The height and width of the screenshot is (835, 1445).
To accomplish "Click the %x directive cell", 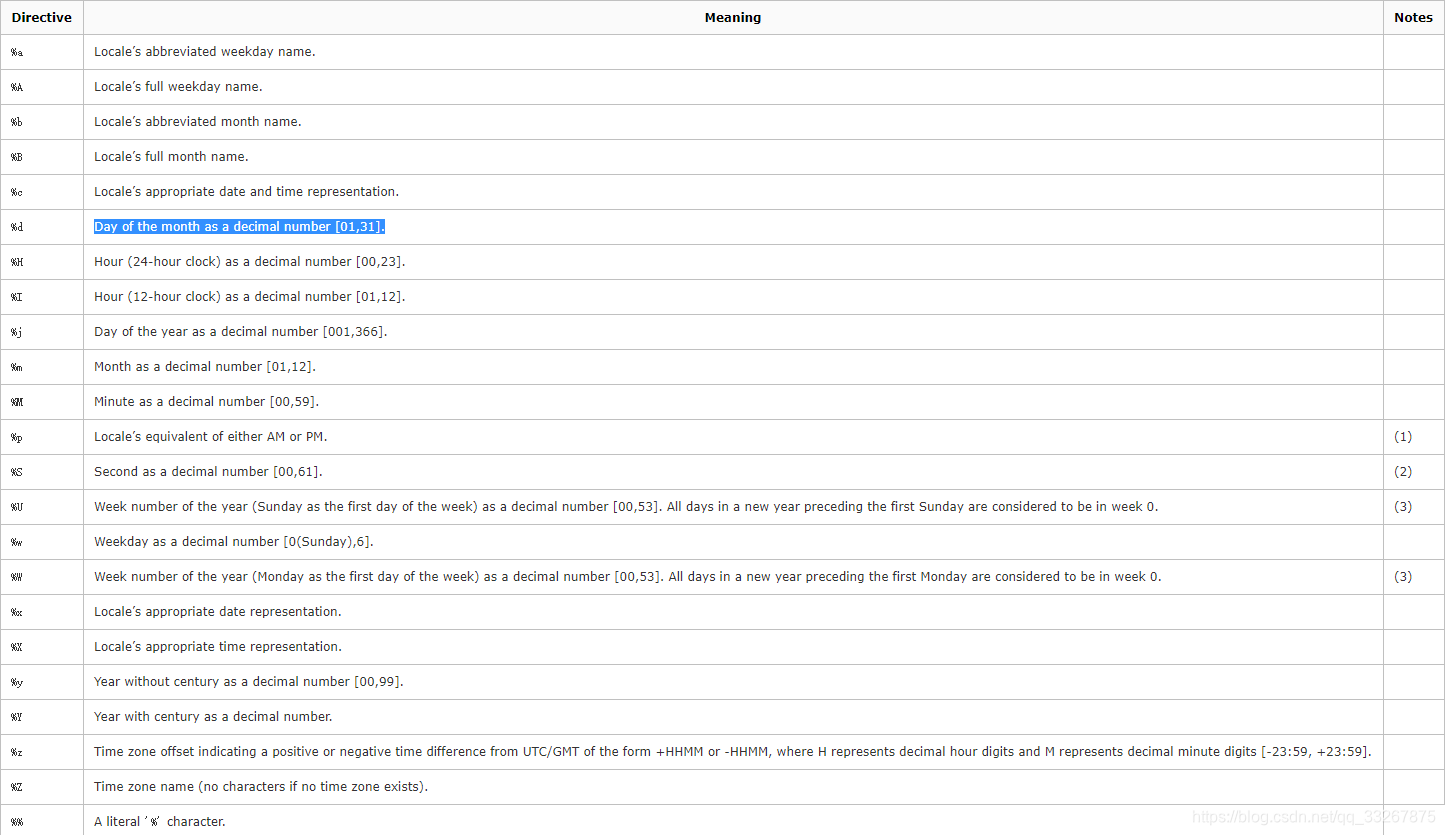I will (x=42, y=612).
